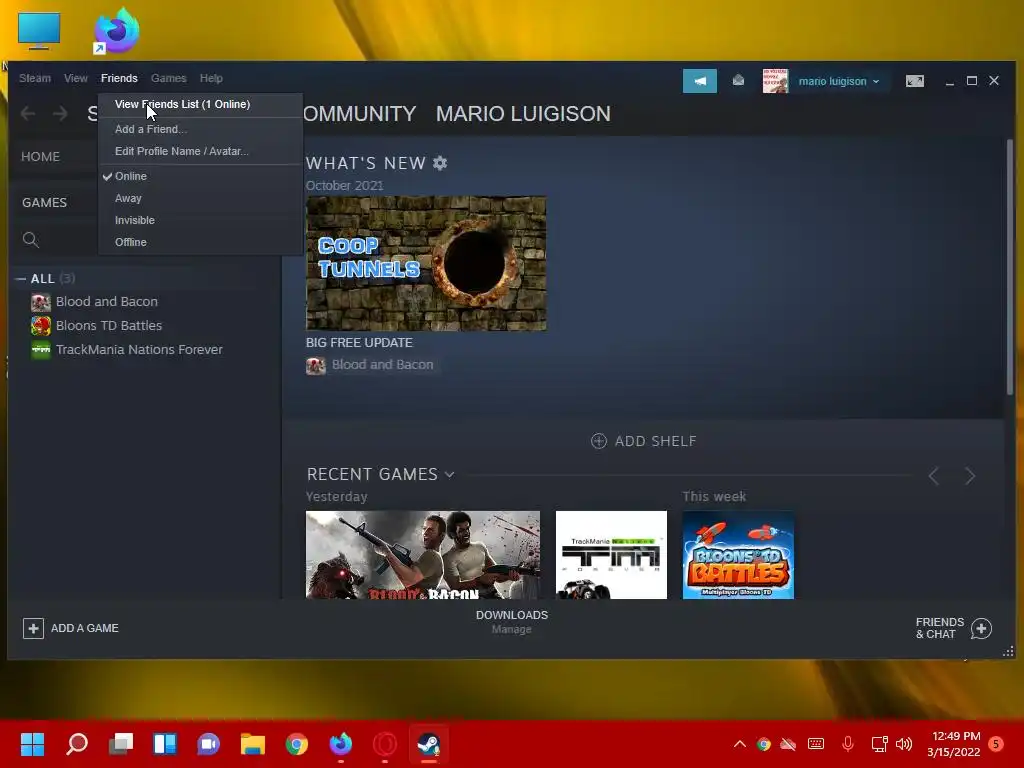Open taskbar Search
Viewport: 1024px width, 768px height.
pos(77,744)
